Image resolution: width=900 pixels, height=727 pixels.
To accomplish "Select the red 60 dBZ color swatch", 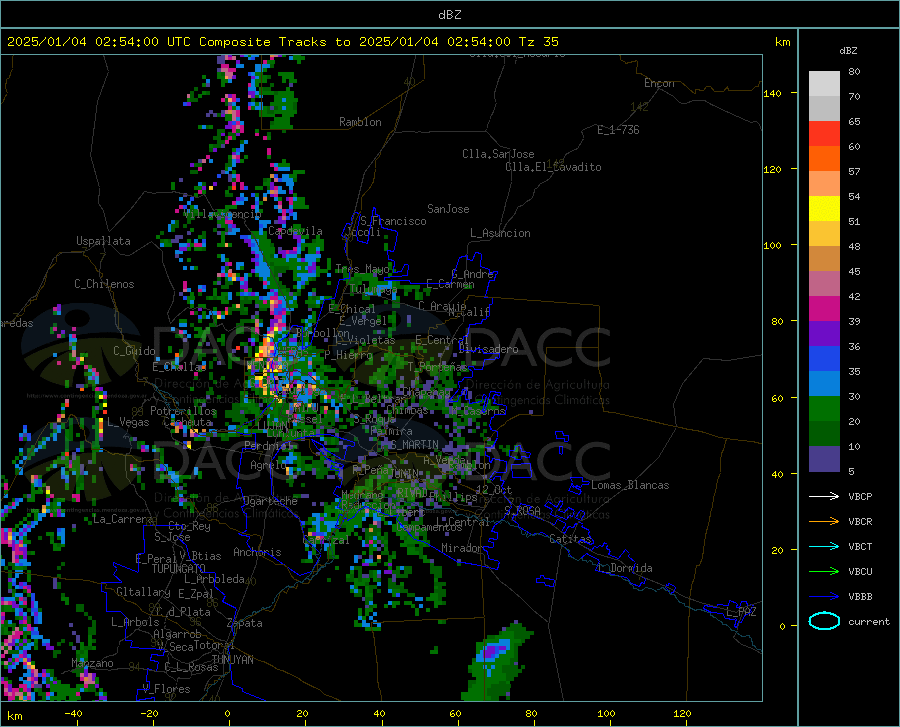I will [824, 134].
